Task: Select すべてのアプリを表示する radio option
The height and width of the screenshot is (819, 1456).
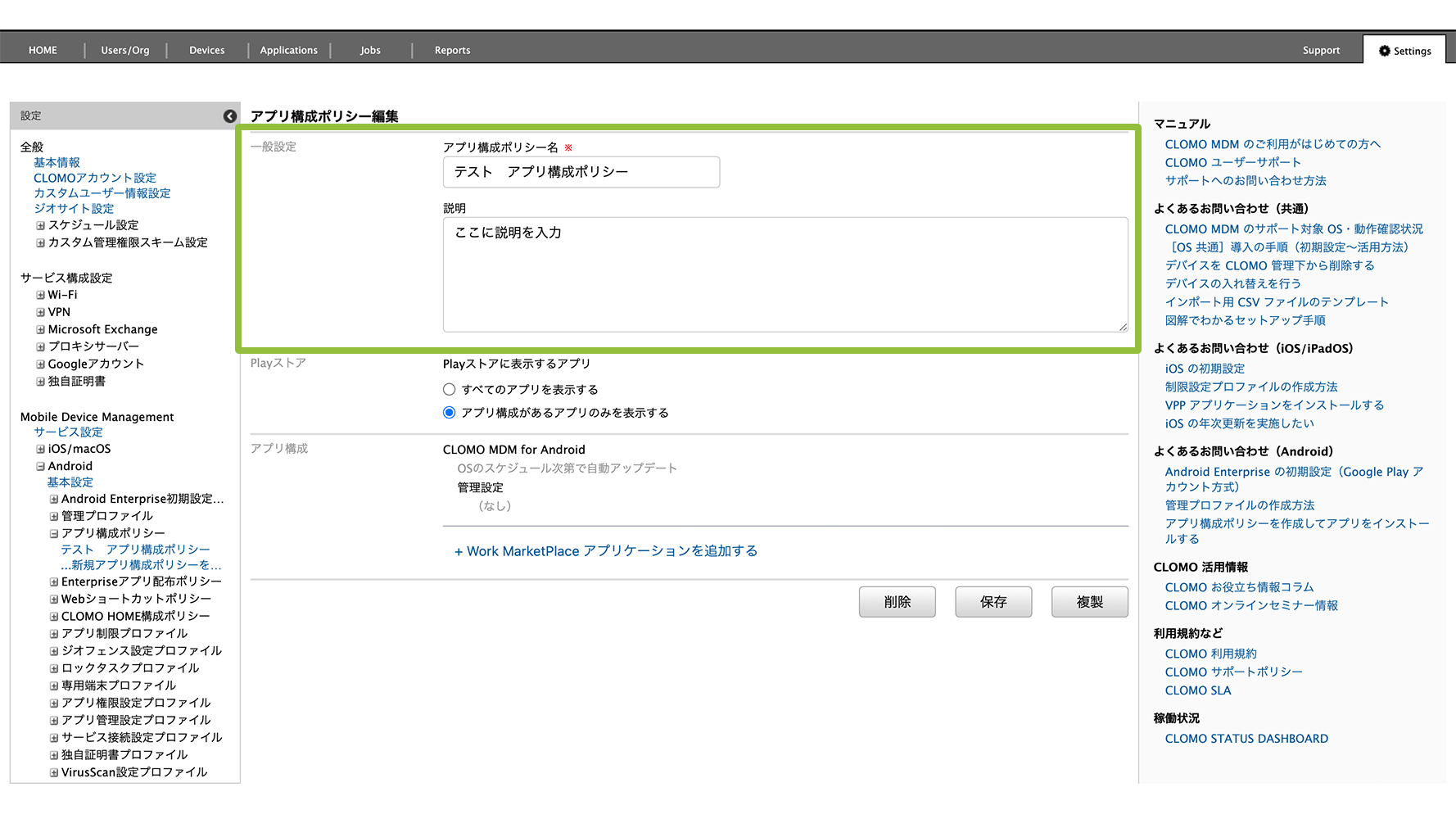Action: (x=449, y=390)
